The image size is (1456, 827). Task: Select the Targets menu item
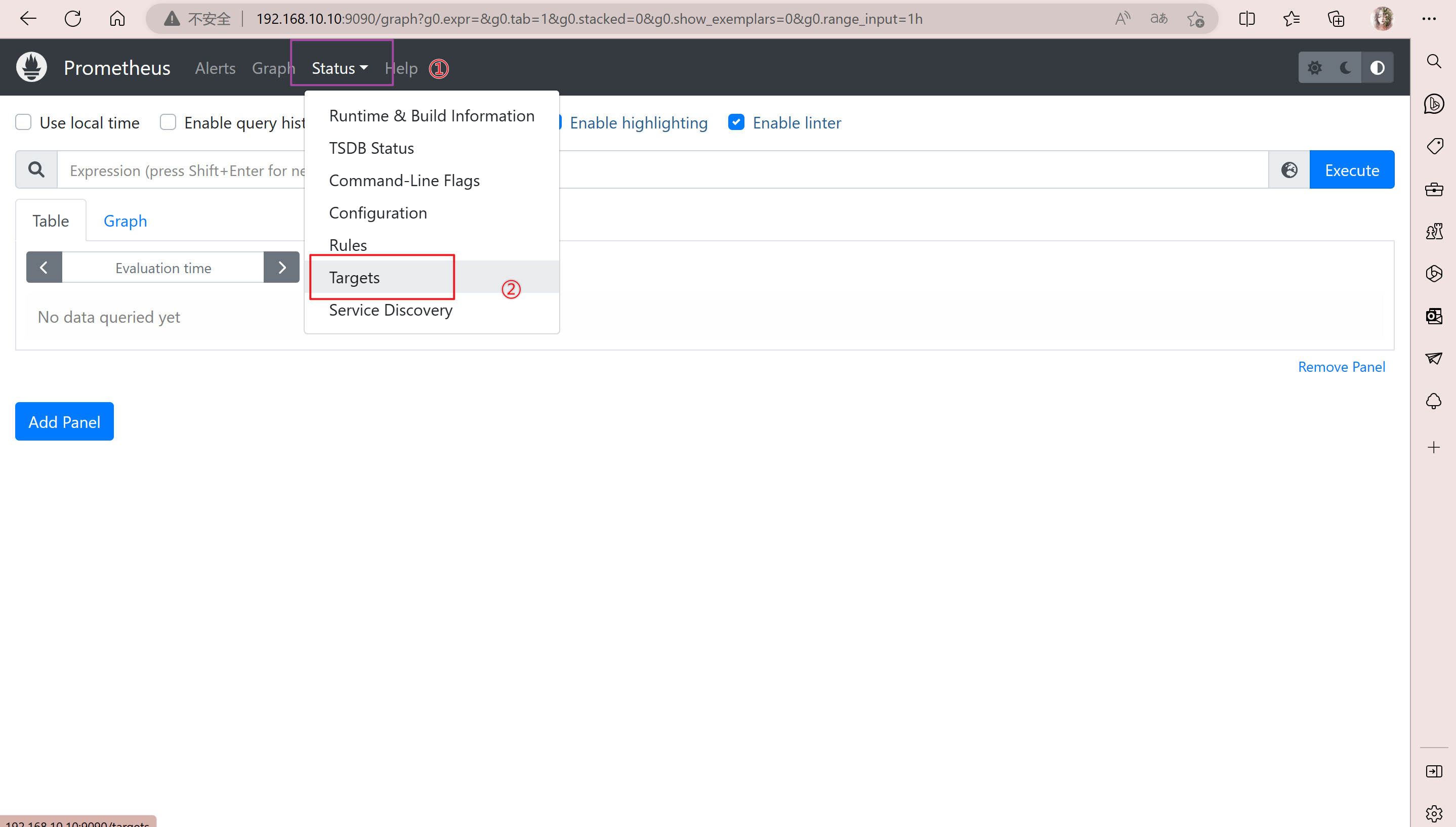tap(354, 277)
